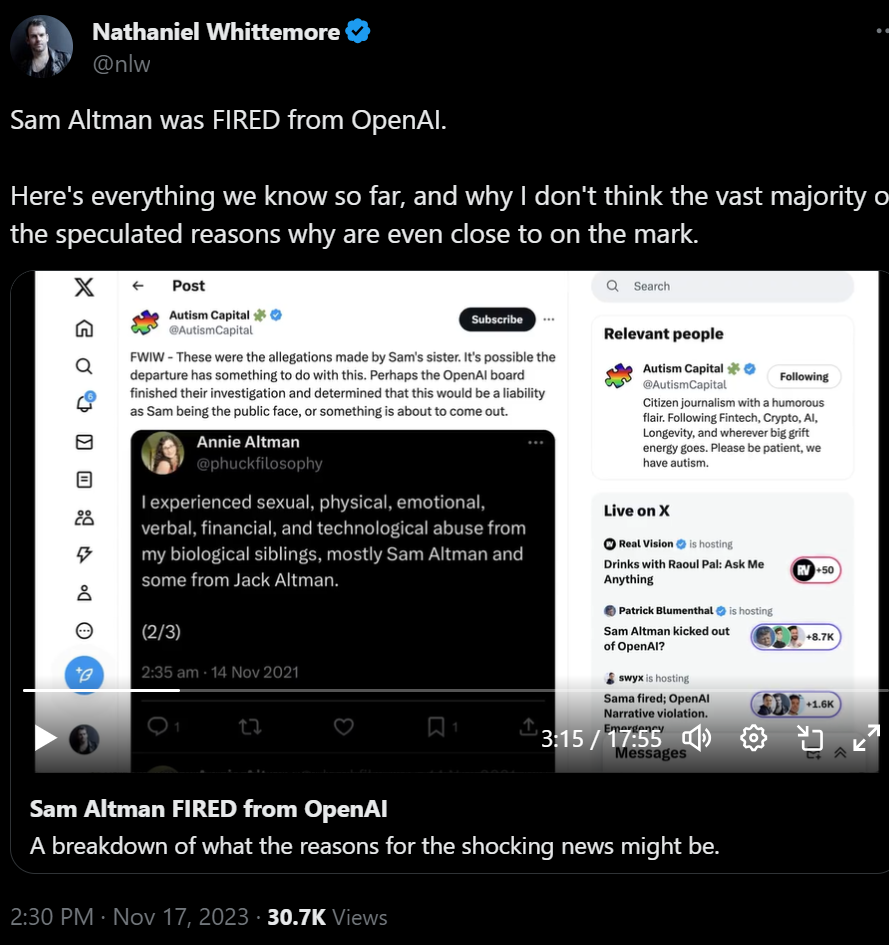Click Subscribe button on Autism Capital post
Image resolution: width=889 pixels, height=945 pixels.
(x=497, y=320)
